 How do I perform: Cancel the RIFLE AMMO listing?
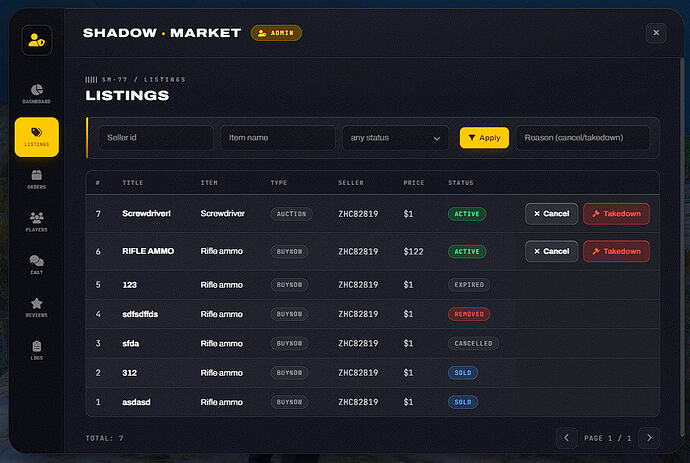[551, 251]
